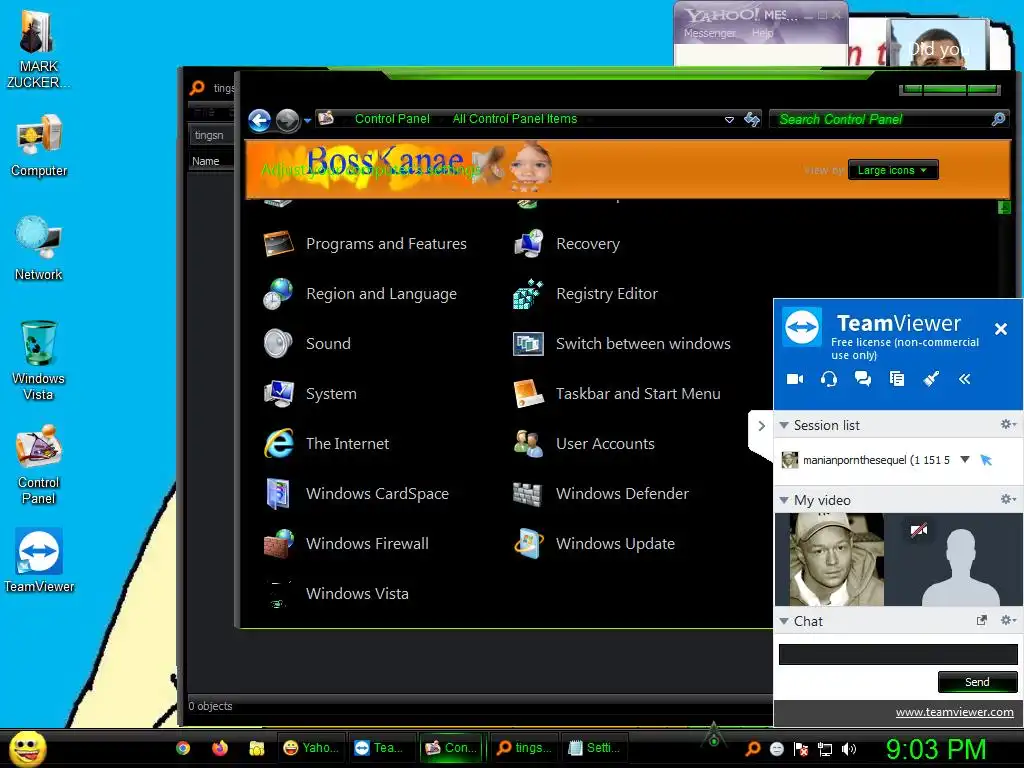This screenshot has height=768, width=1024.
Task: Open Windows CardSpace
Action: 356,494
